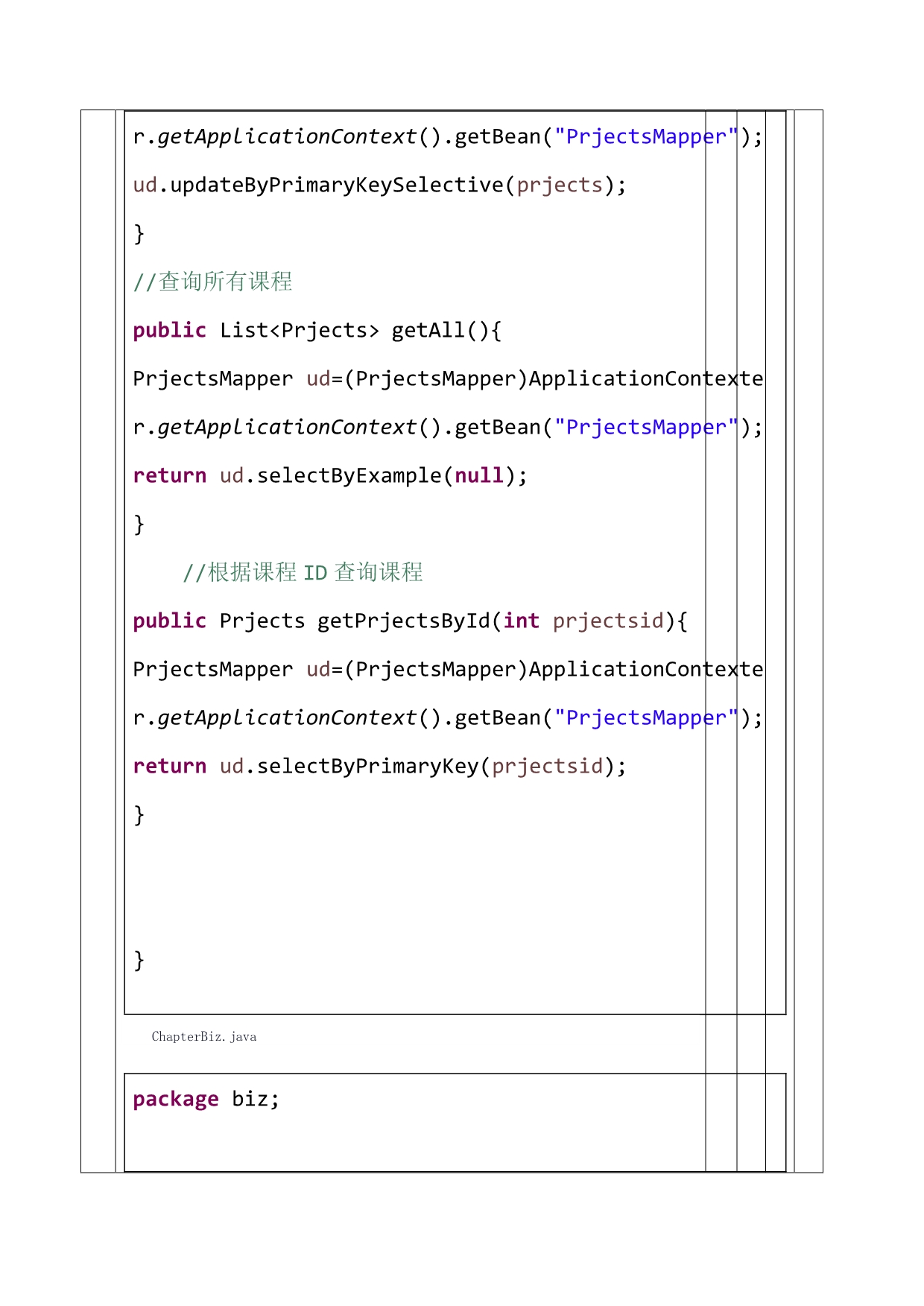The height and width of the screenshot is (1306, 924).
Task: Click the int keyword in getPrjectsById
Action: tap(521, 621)
